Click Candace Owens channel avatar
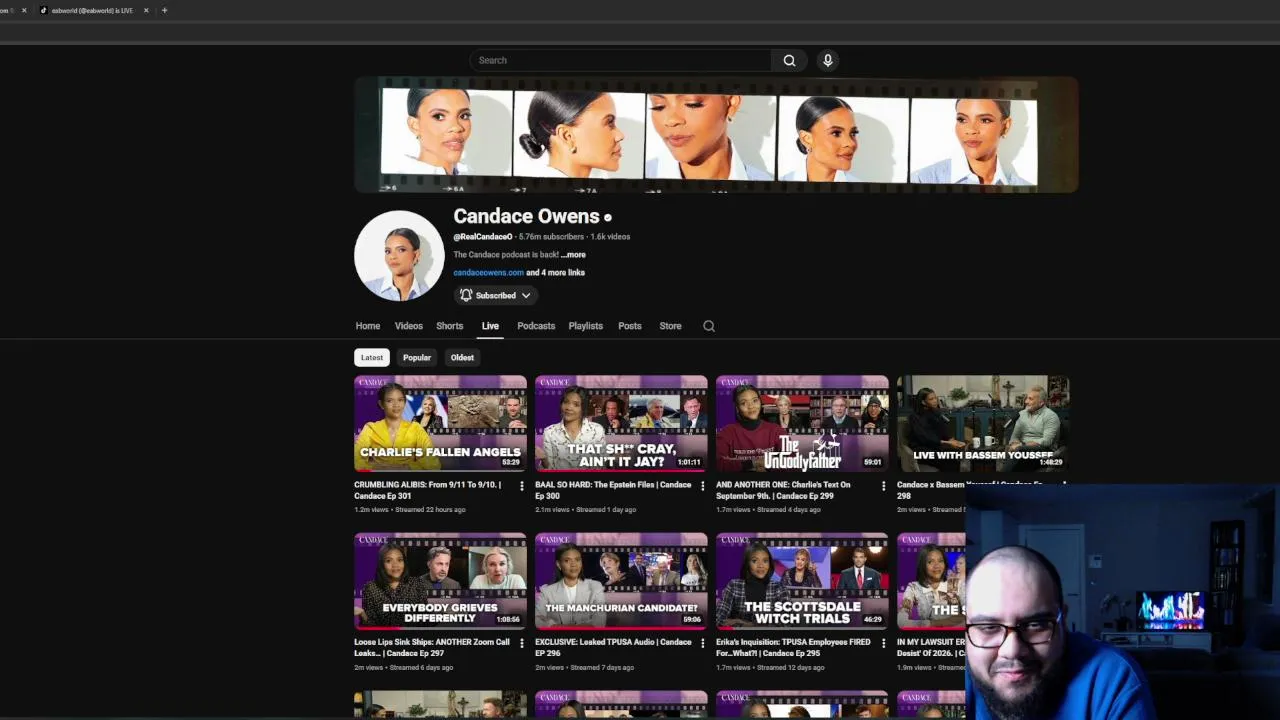The image size is (1280, 720). pyautogui.click(x=399, y=256)
